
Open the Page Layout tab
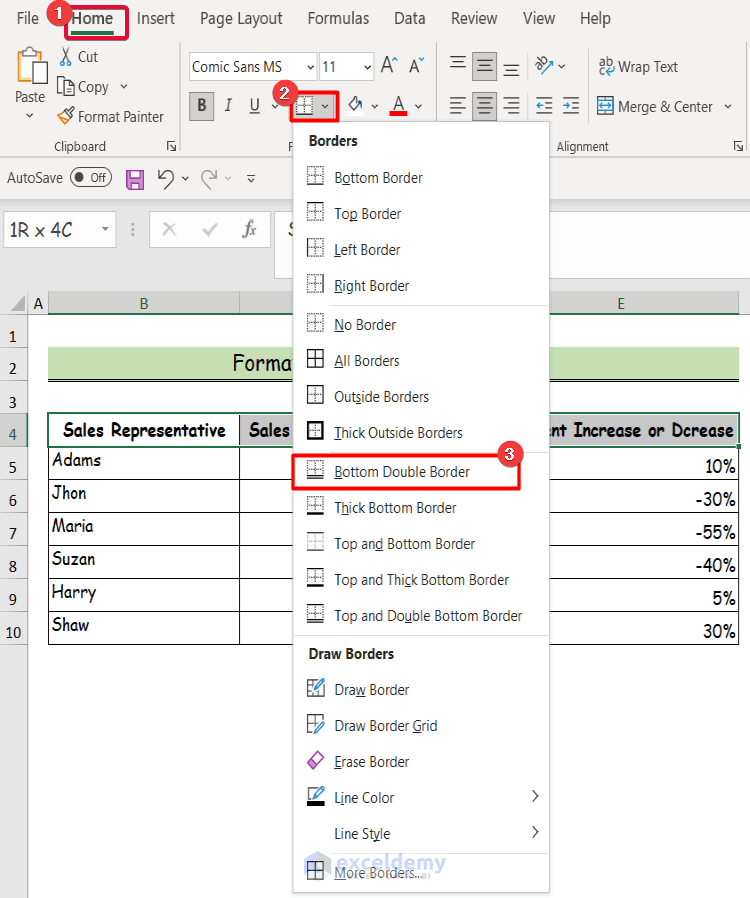[x=241, y=18]
